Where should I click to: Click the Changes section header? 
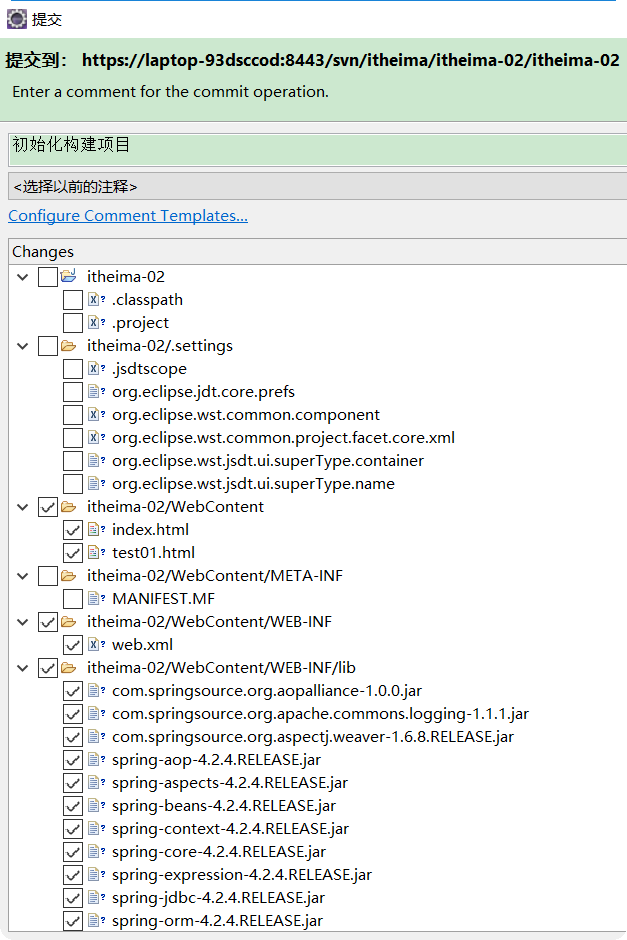318,252
